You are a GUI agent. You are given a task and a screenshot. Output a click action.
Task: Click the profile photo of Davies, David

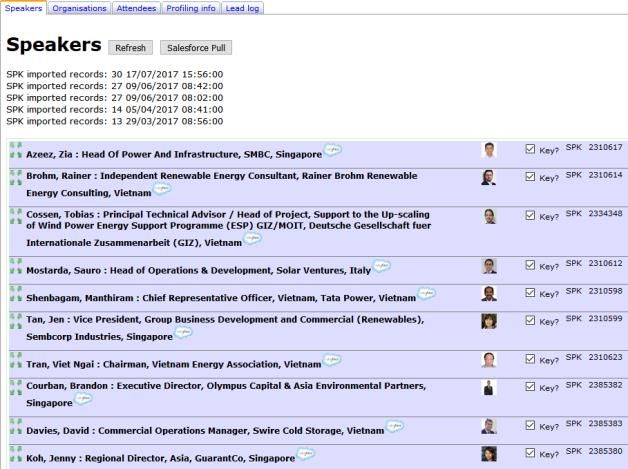pos(489,426)
